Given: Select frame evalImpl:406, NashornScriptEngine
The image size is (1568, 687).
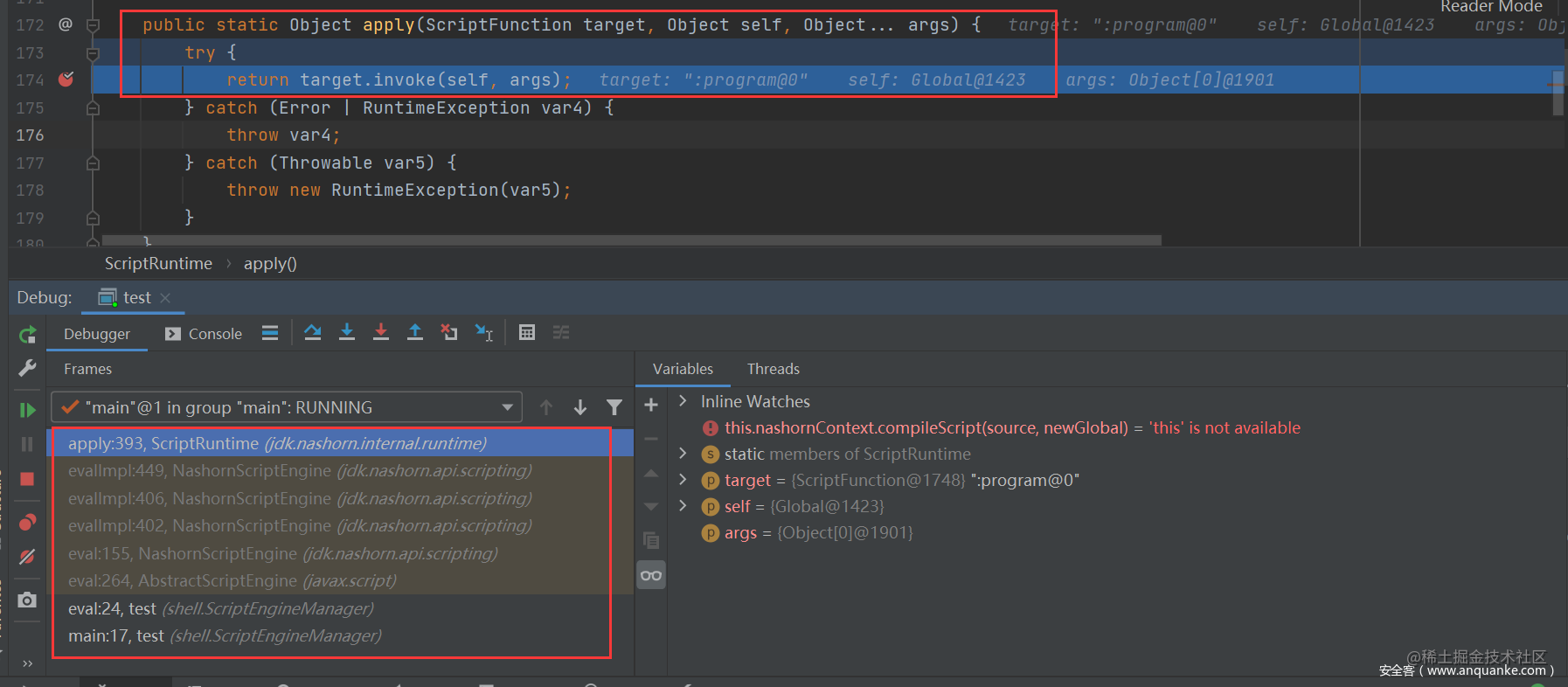Looking at the screenshot, I should [340, 498].
